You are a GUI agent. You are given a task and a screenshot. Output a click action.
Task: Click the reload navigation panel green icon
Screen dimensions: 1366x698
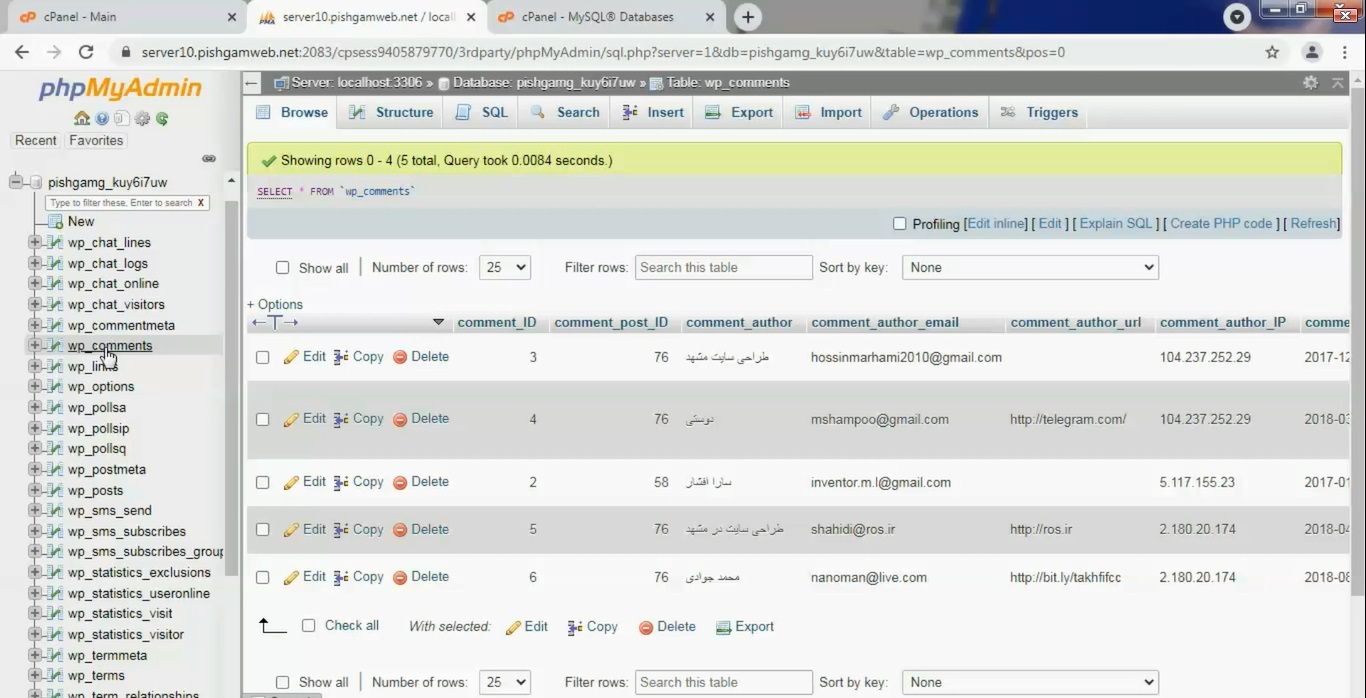tap(162, 118)
